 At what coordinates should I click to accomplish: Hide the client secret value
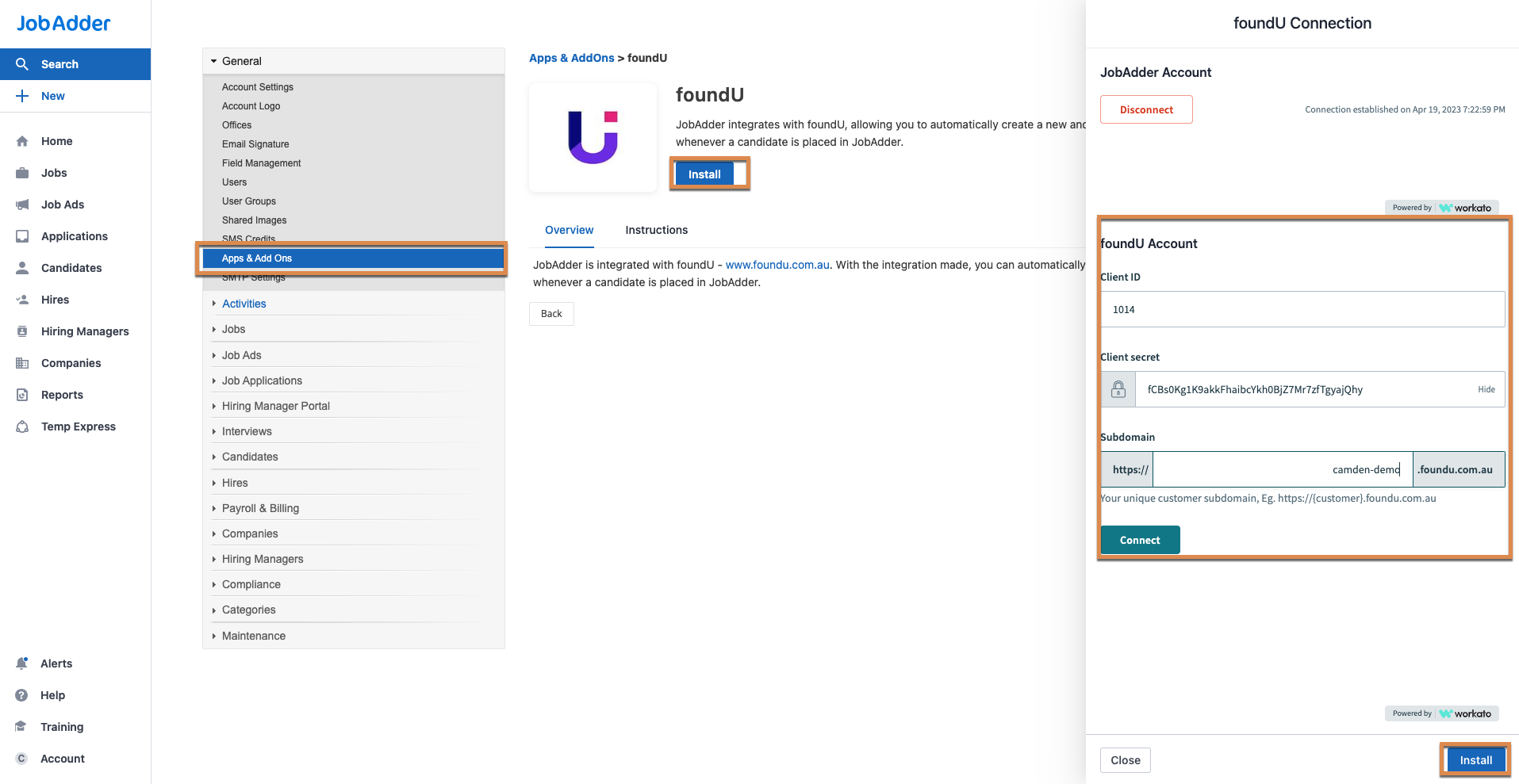[1486, 389]
